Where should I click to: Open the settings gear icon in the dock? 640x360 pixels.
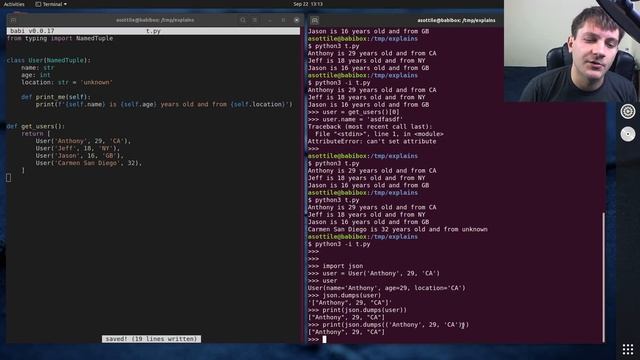pyautogui.click(x=628, y=111)
